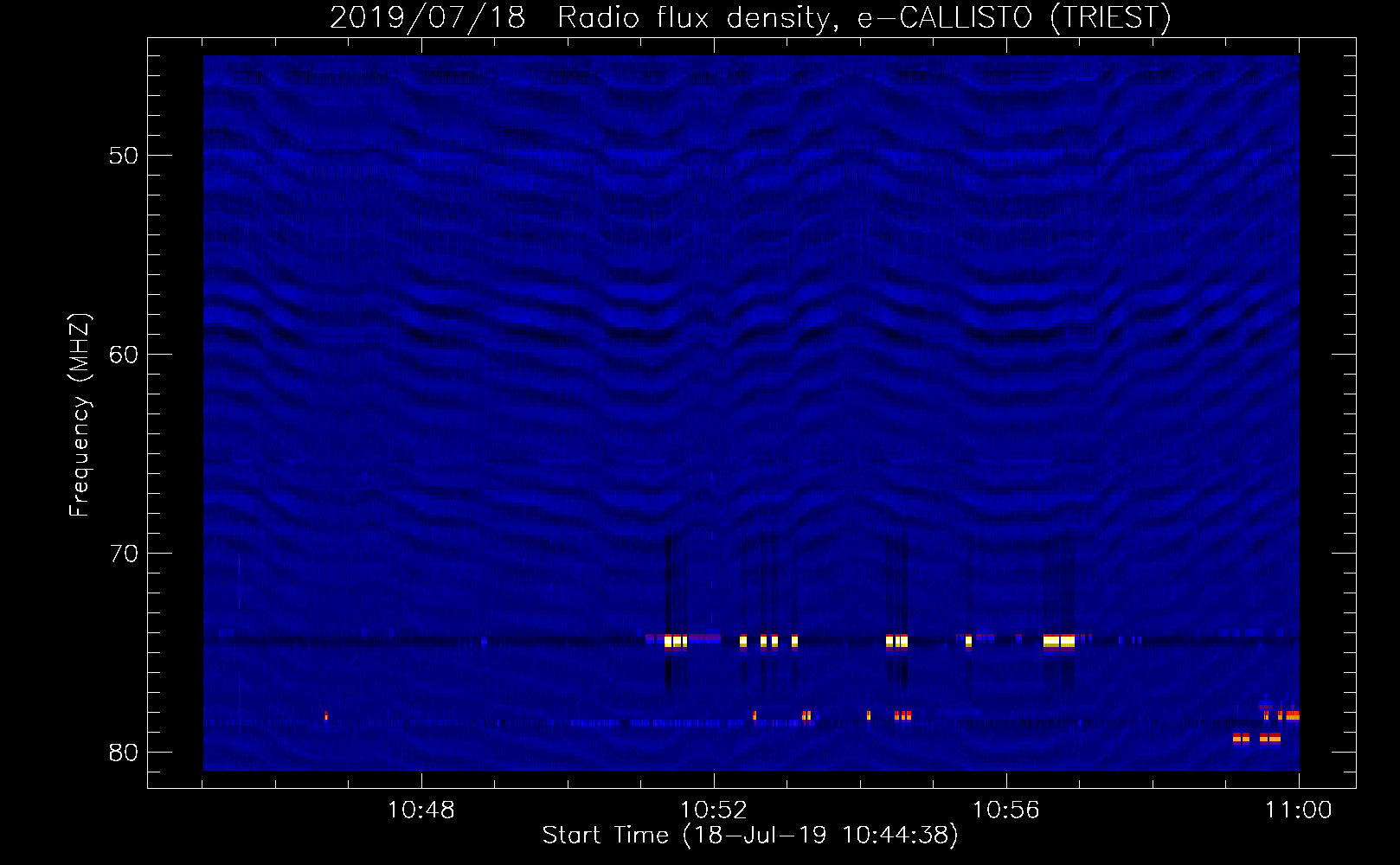Screen dimensions: 1400x865
Task: Click the 10:52 time tick label
Action: [714, 811]
